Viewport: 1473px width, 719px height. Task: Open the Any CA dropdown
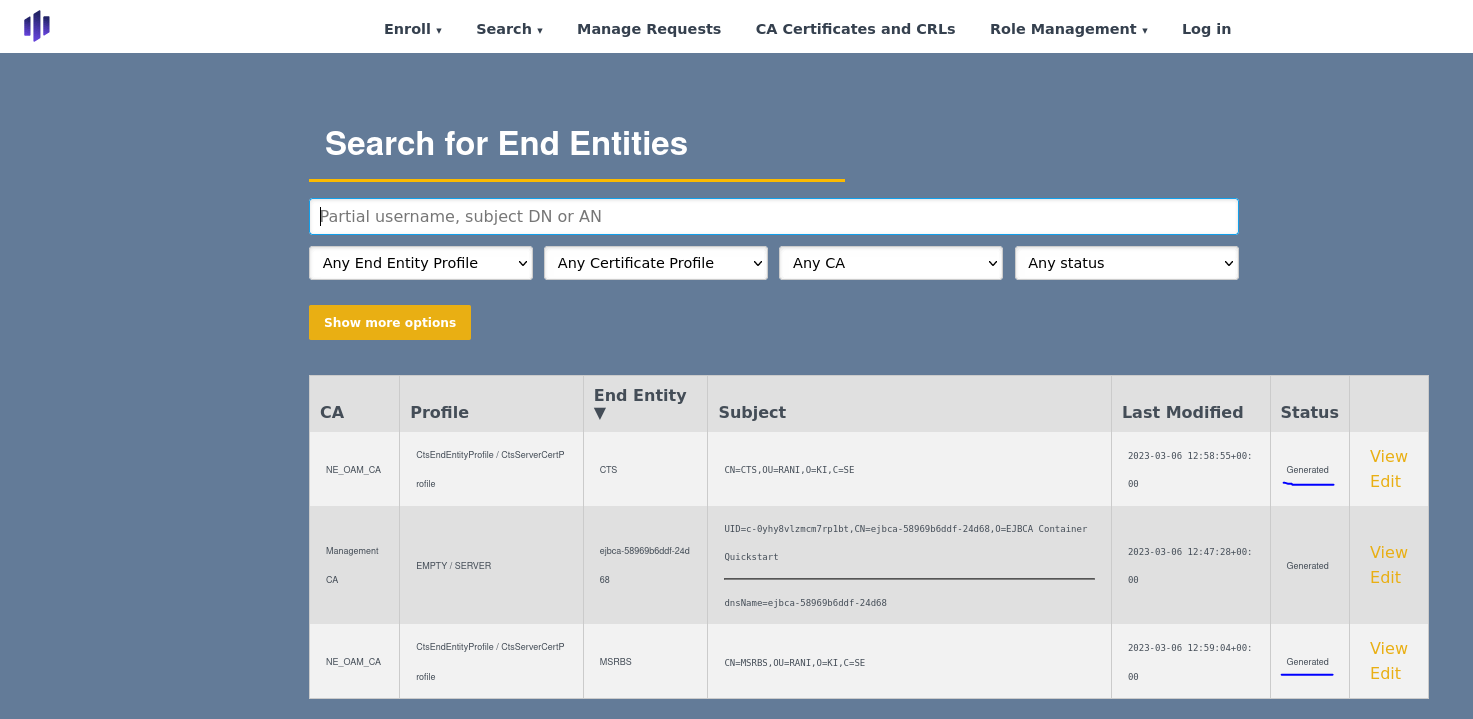click(891, 263)
